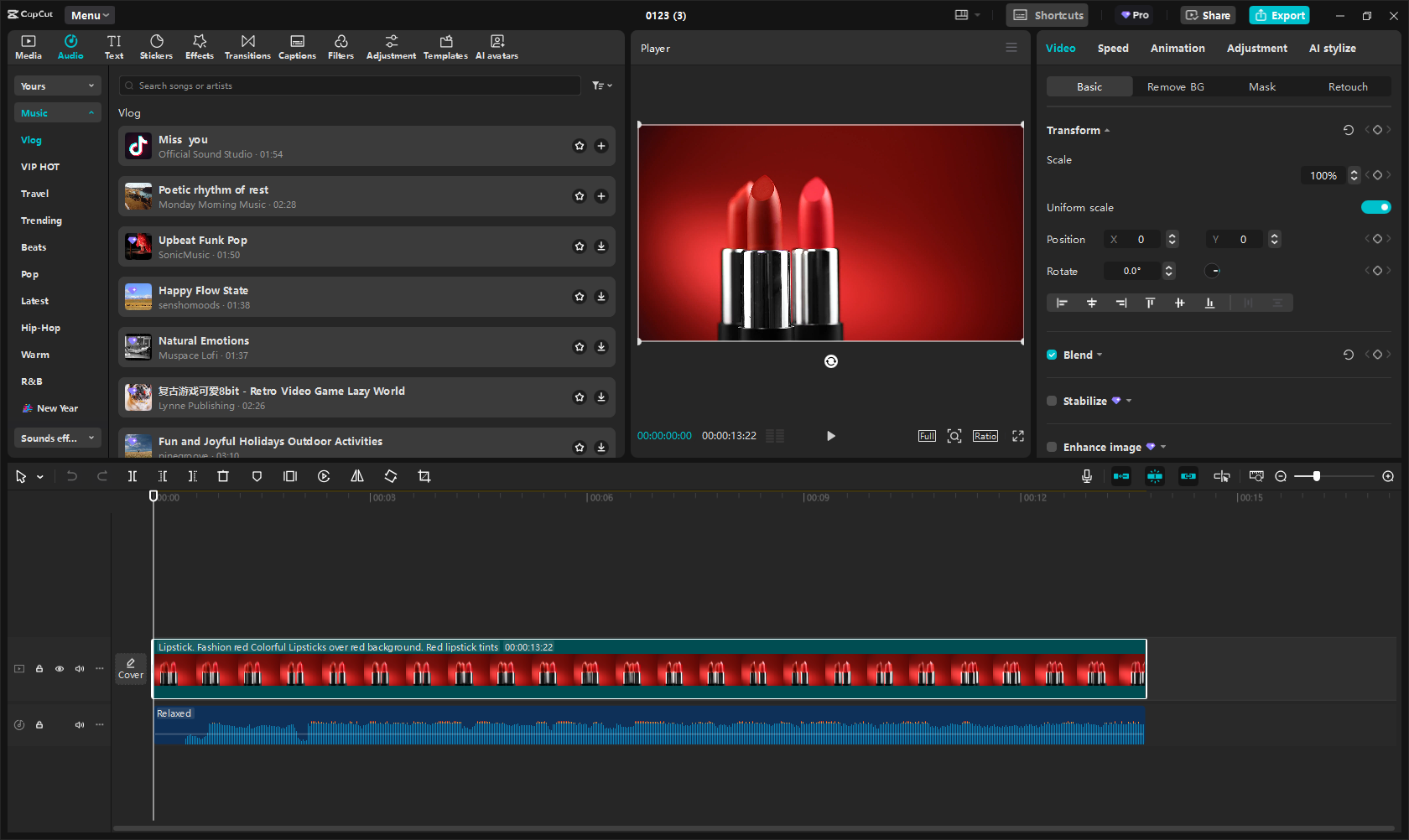Favorite the Miss you song

click(579, 146)
